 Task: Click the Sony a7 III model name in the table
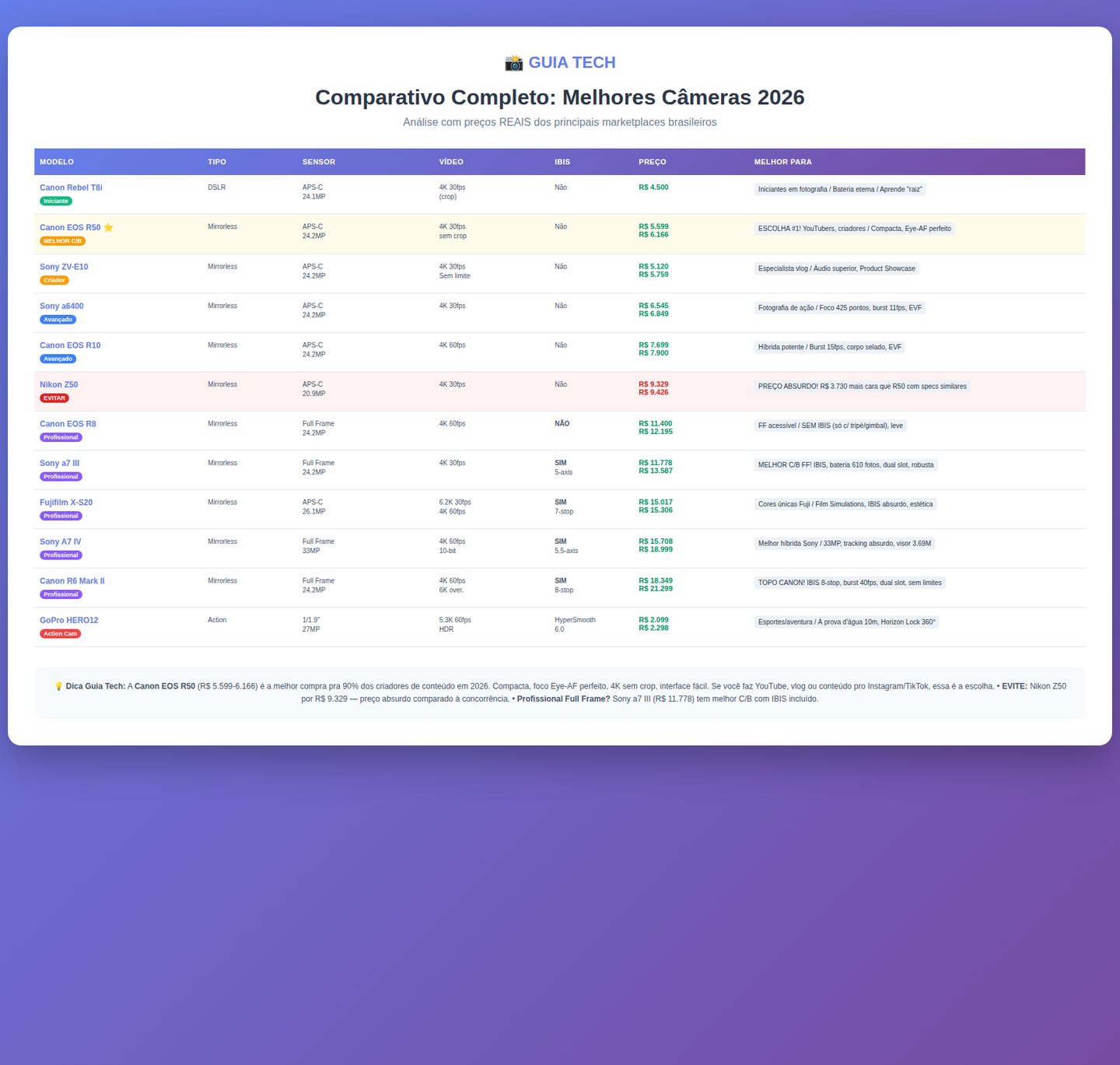coord(60,463)
